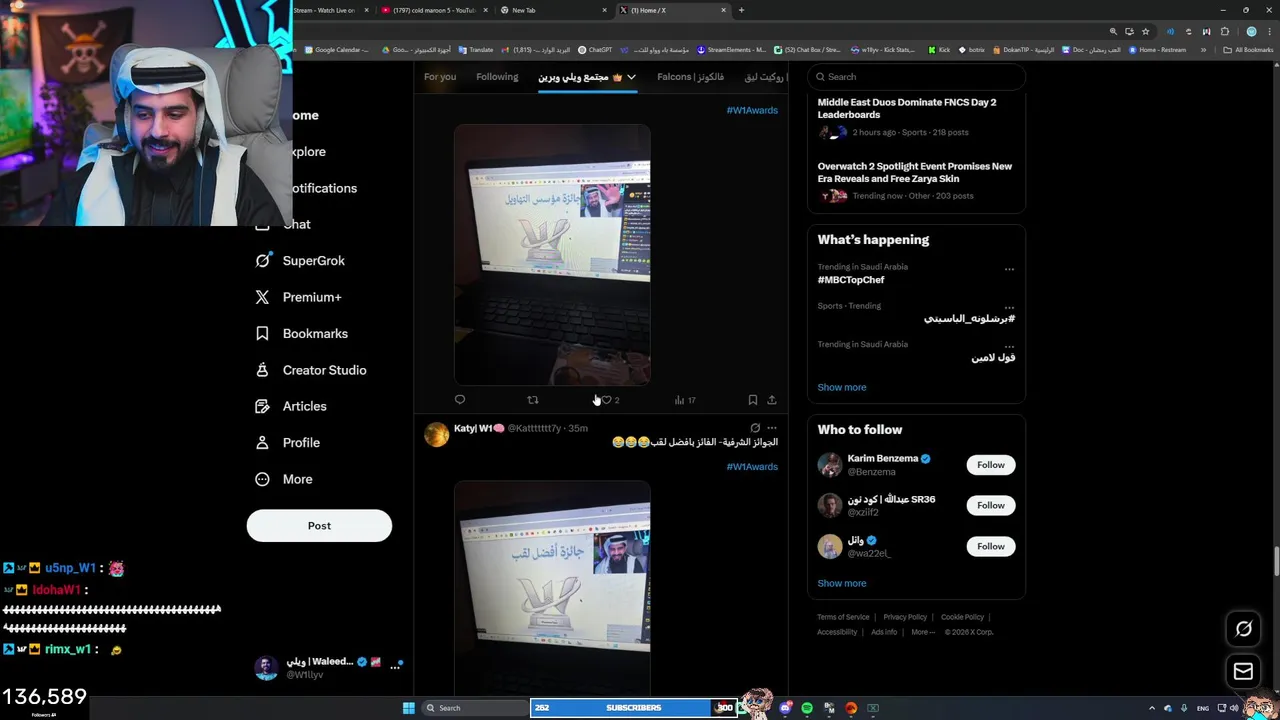The image size is (1280, 720).
Task: Open account switcher menu for Waleed
Action: 395,665
